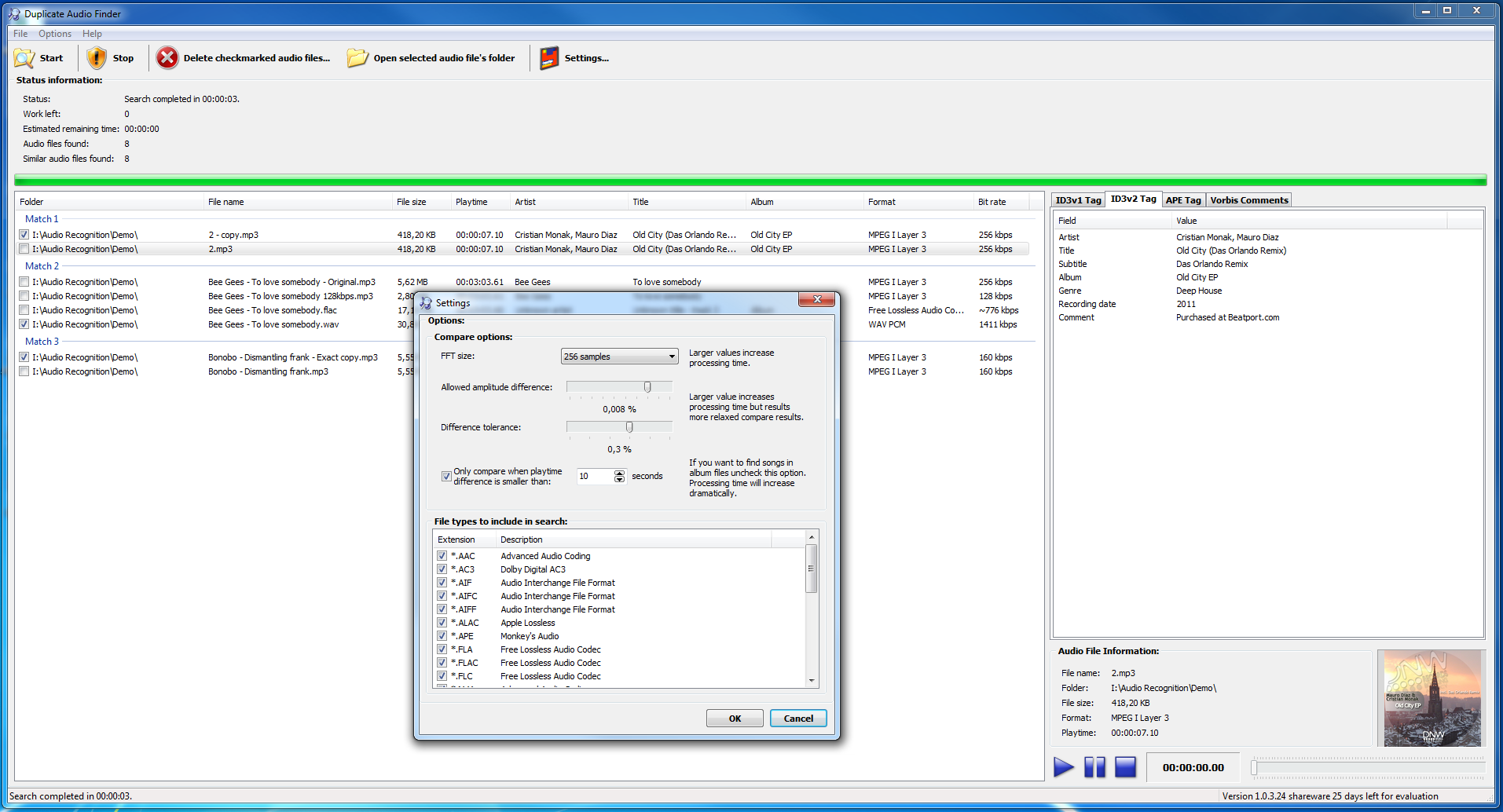Expand the FFT size dropdown
Image resolution: width=1503 pixels, height=812 pixels.
coord(672,357)
